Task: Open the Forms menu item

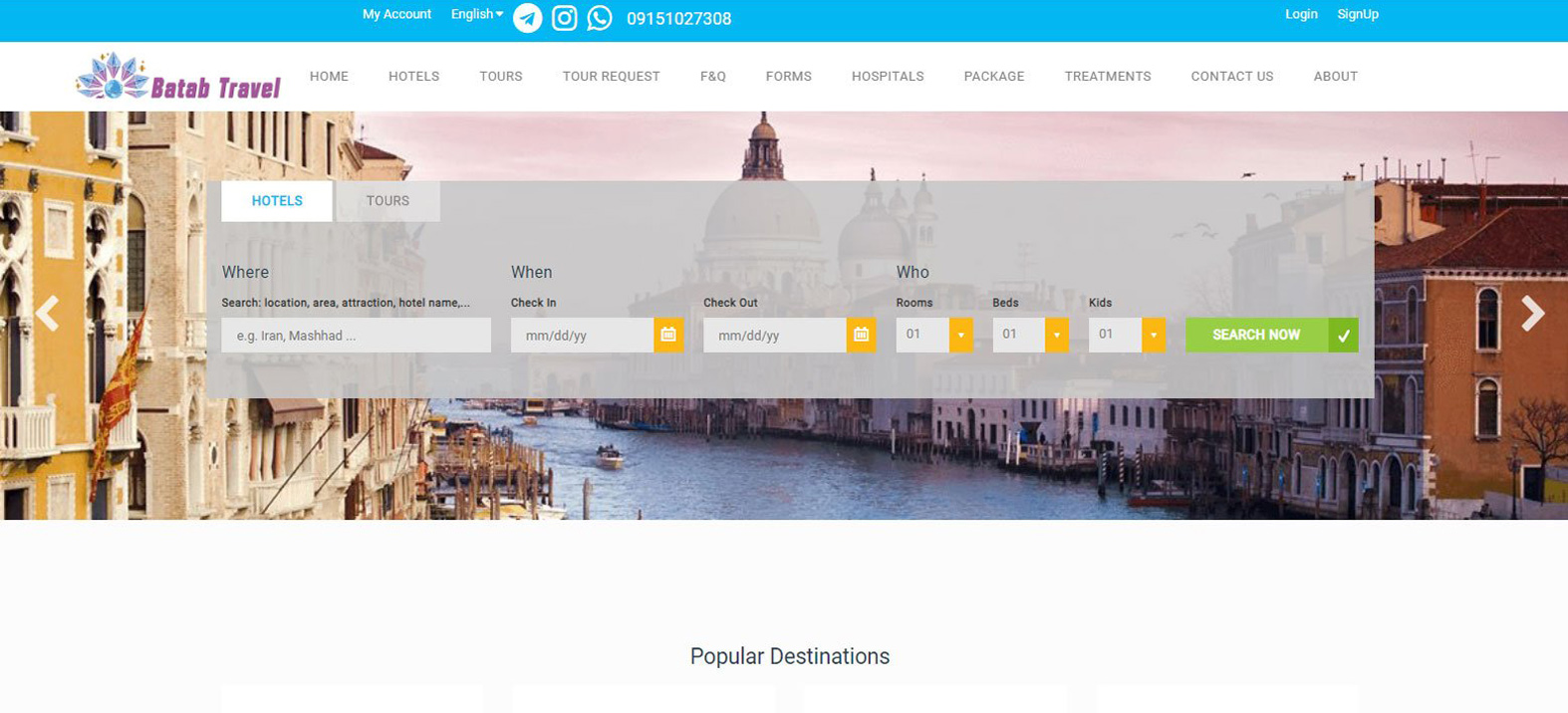Action: 789,77
